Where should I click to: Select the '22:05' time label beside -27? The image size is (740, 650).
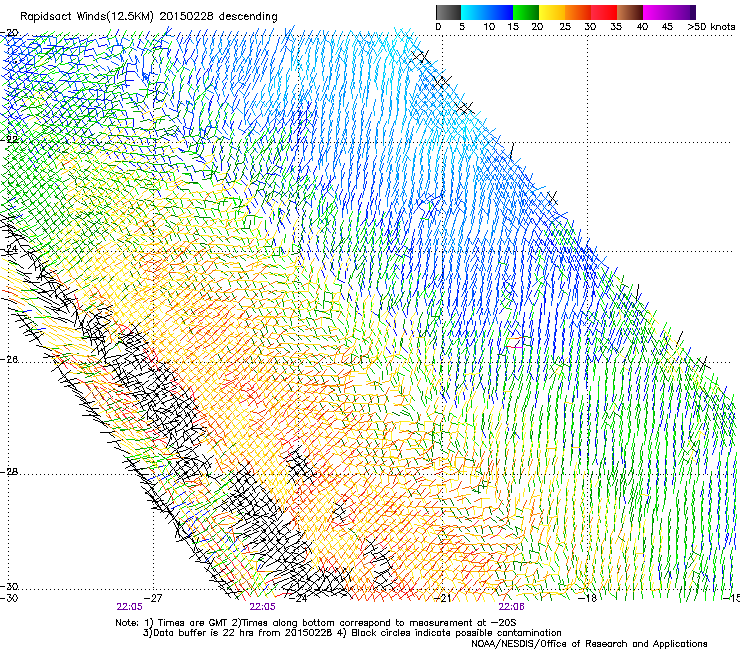[x=130, y=607]
